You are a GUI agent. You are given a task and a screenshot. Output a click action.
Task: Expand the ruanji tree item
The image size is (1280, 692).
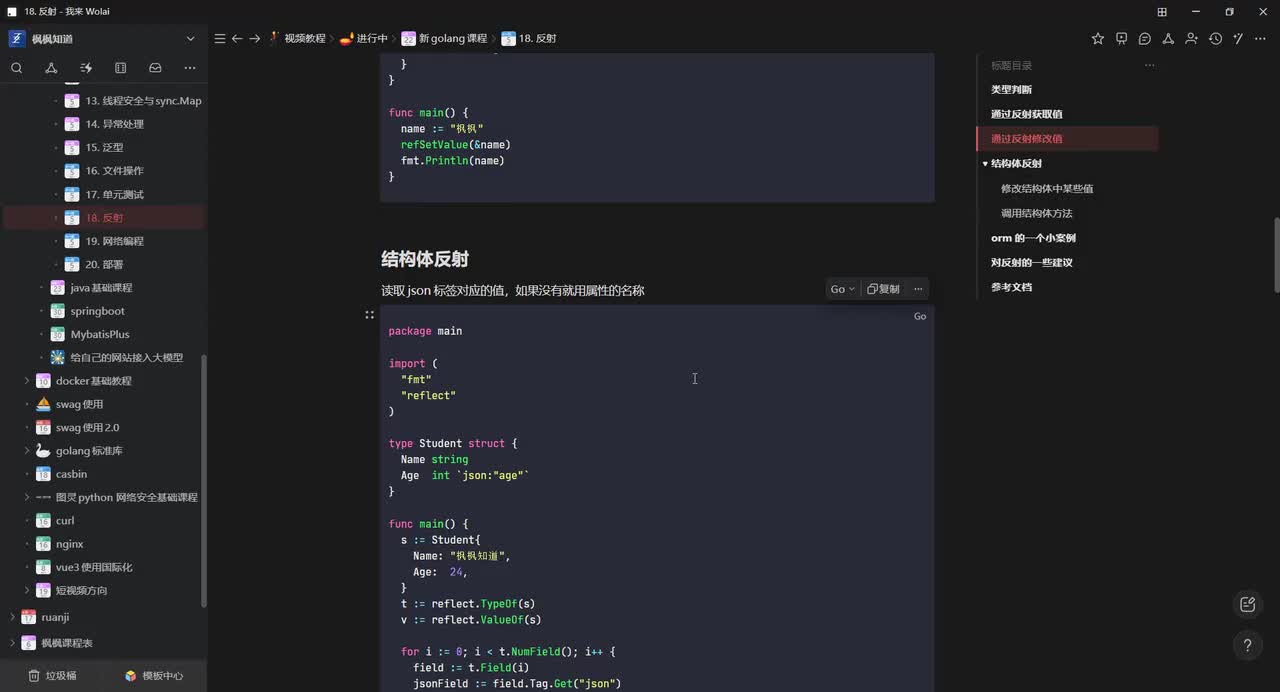click(x=13, y=617)
